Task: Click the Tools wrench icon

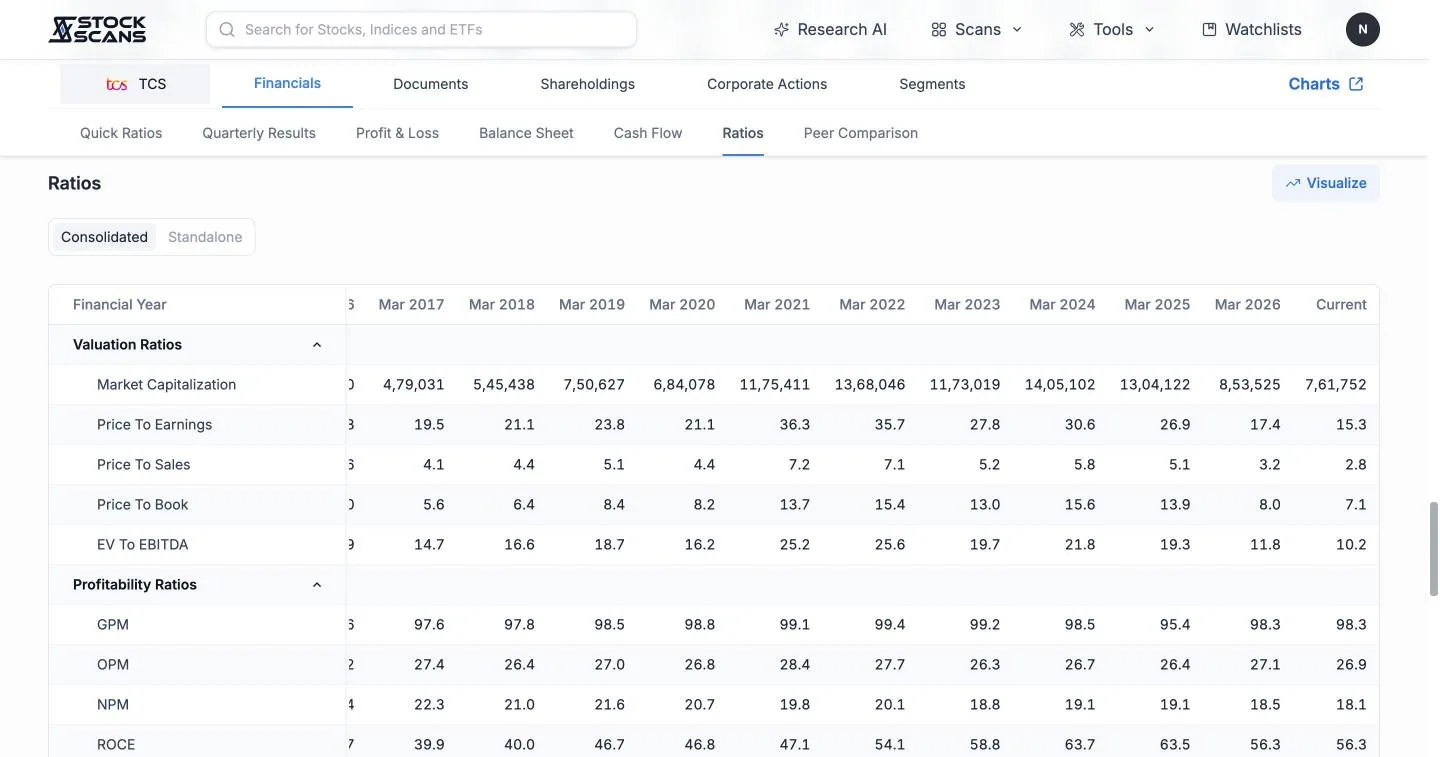Action: [x=1077, y=30]
